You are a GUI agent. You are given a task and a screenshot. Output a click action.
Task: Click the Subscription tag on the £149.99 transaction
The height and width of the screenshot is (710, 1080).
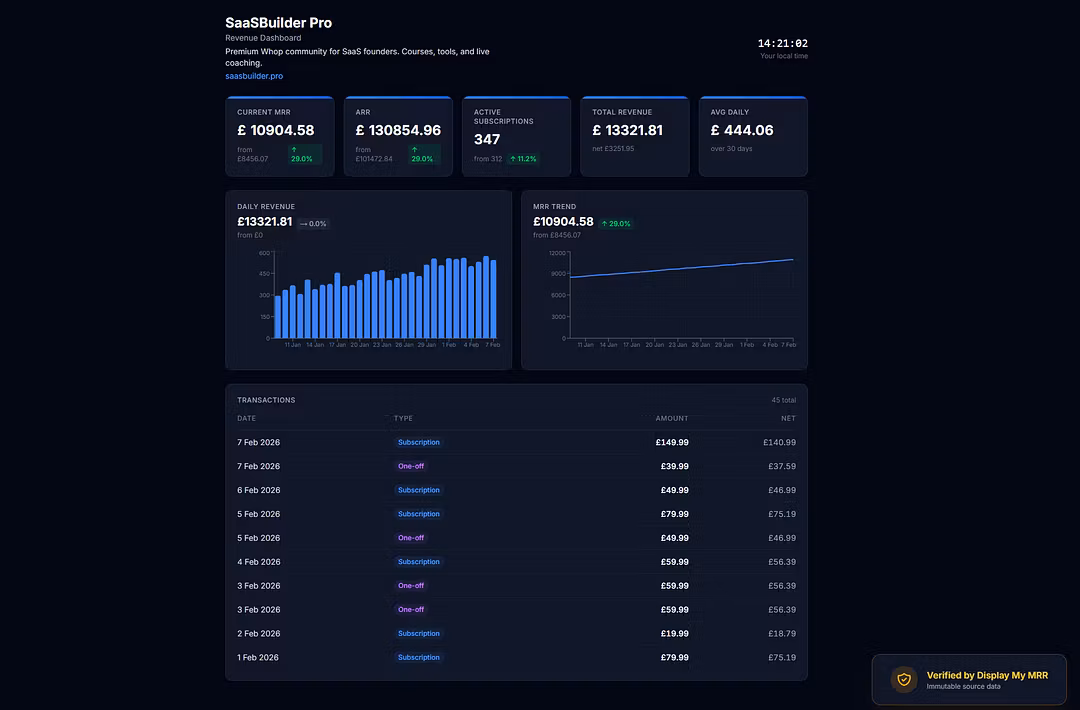[x=418, y=442]
